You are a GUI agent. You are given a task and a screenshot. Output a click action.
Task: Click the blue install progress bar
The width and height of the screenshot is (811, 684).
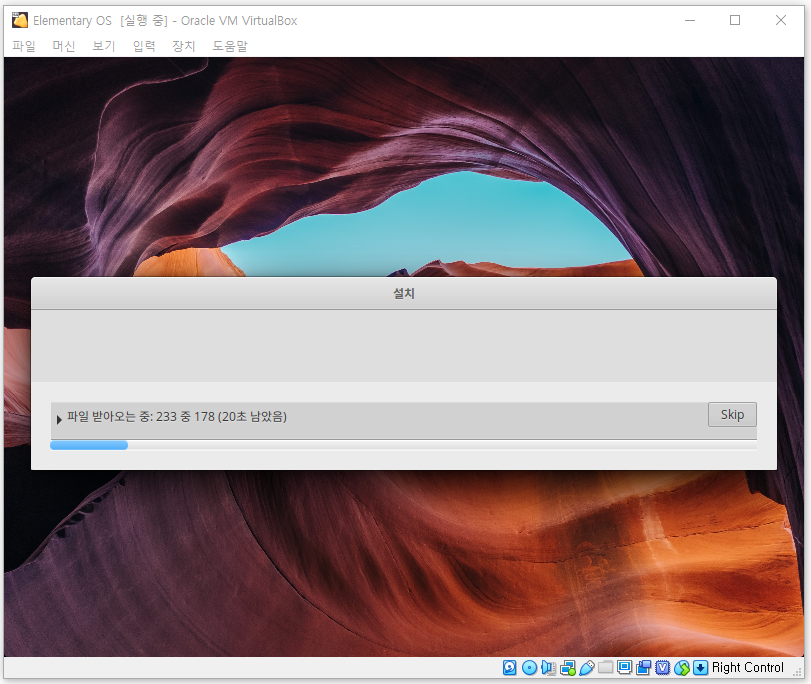tap(89, 445)
